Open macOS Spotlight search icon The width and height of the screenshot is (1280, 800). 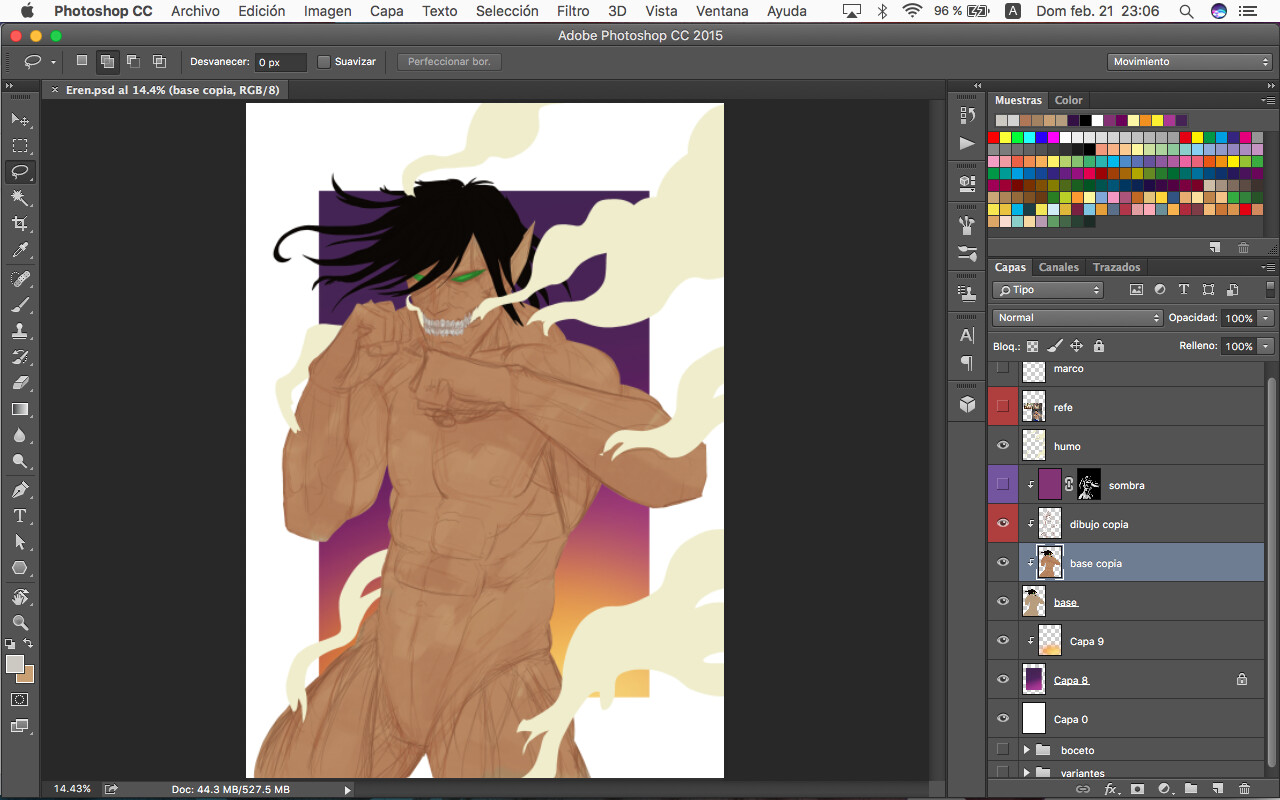point(1186,11)
